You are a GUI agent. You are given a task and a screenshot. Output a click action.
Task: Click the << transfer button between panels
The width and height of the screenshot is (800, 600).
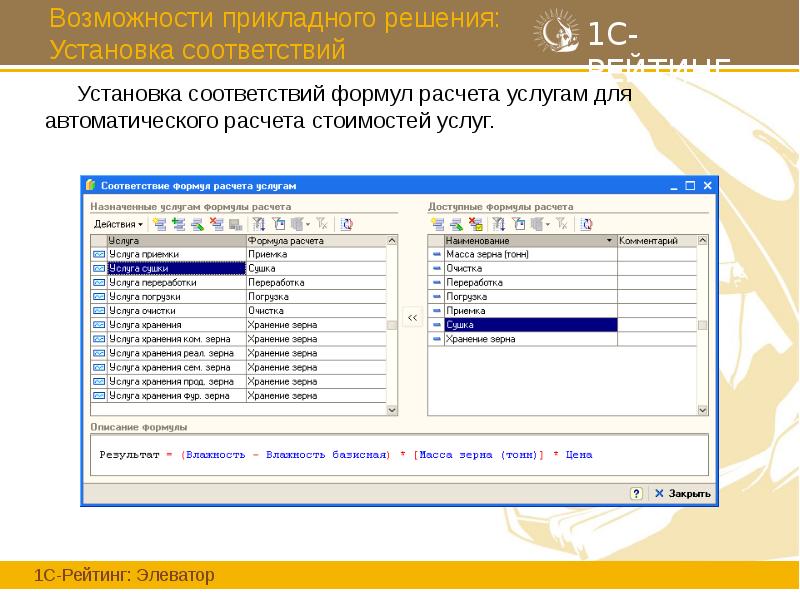point(412,316)
